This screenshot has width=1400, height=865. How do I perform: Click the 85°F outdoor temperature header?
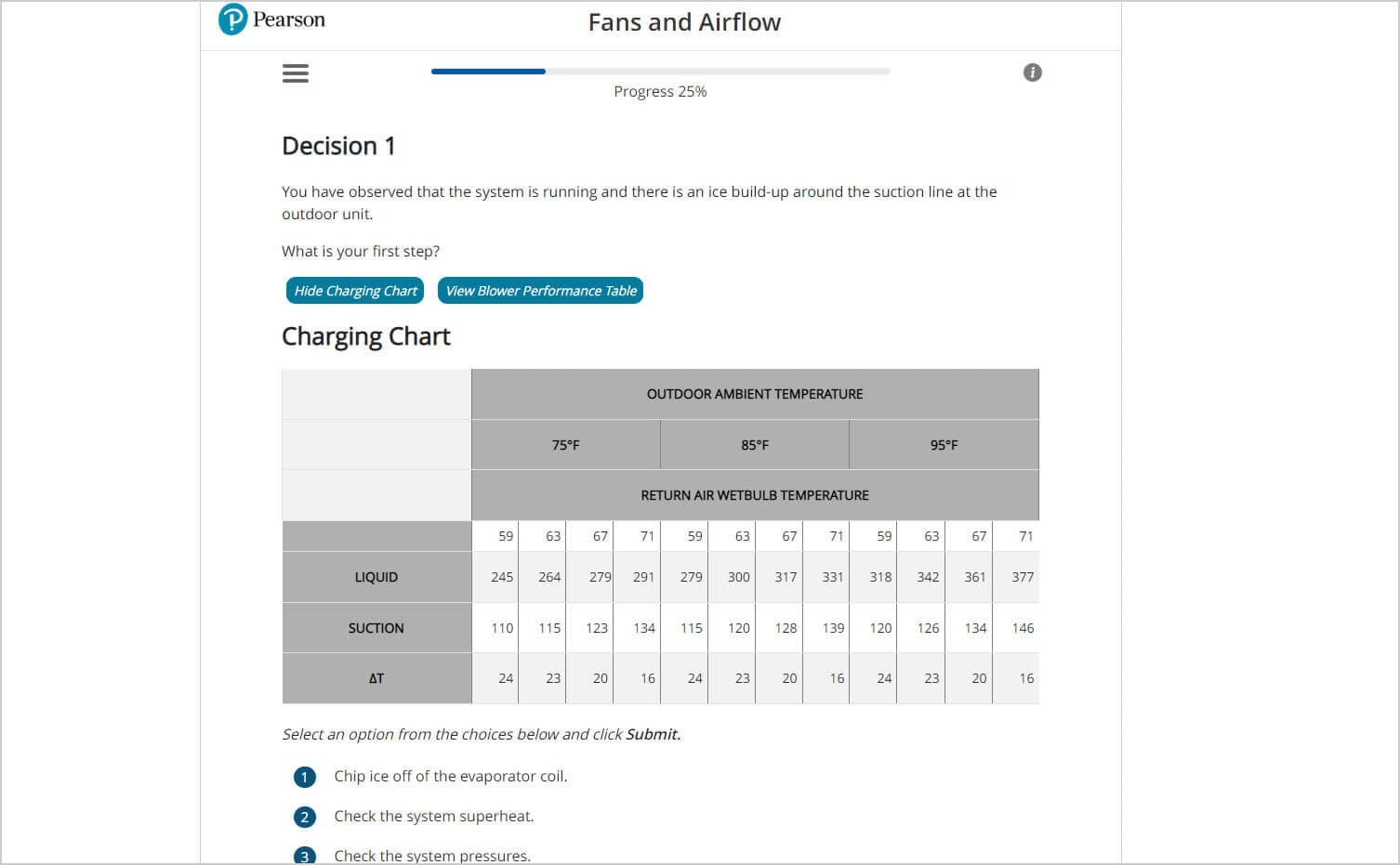[x=755, y=445]
